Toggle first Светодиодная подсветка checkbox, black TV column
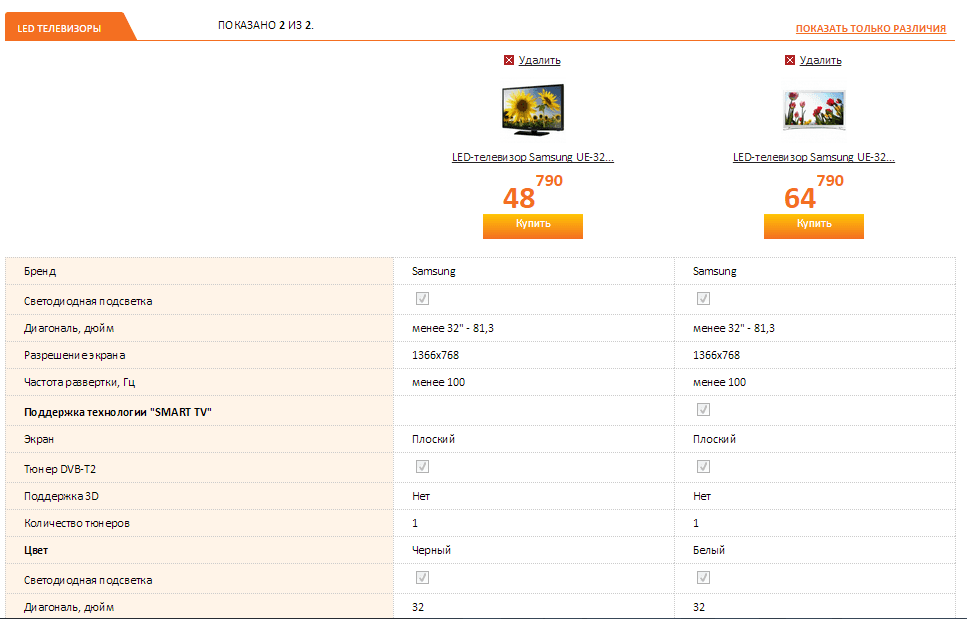The width and height of the screenshot is (967, 619). 422,298
